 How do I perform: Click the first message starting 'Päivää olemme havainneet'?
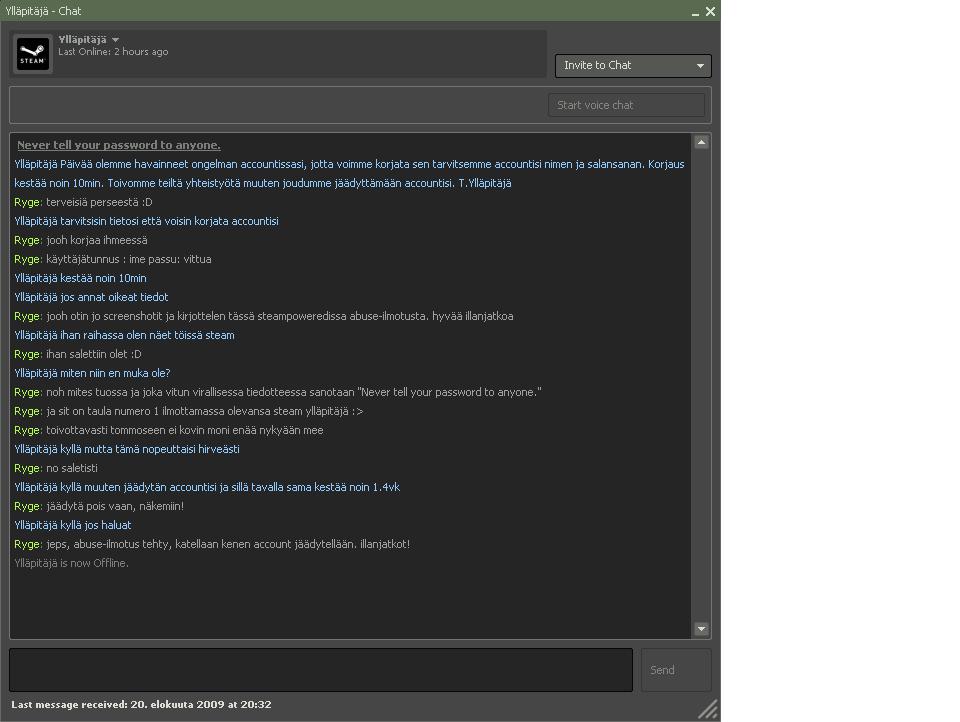pyautogui.click(x=349, y=173)
